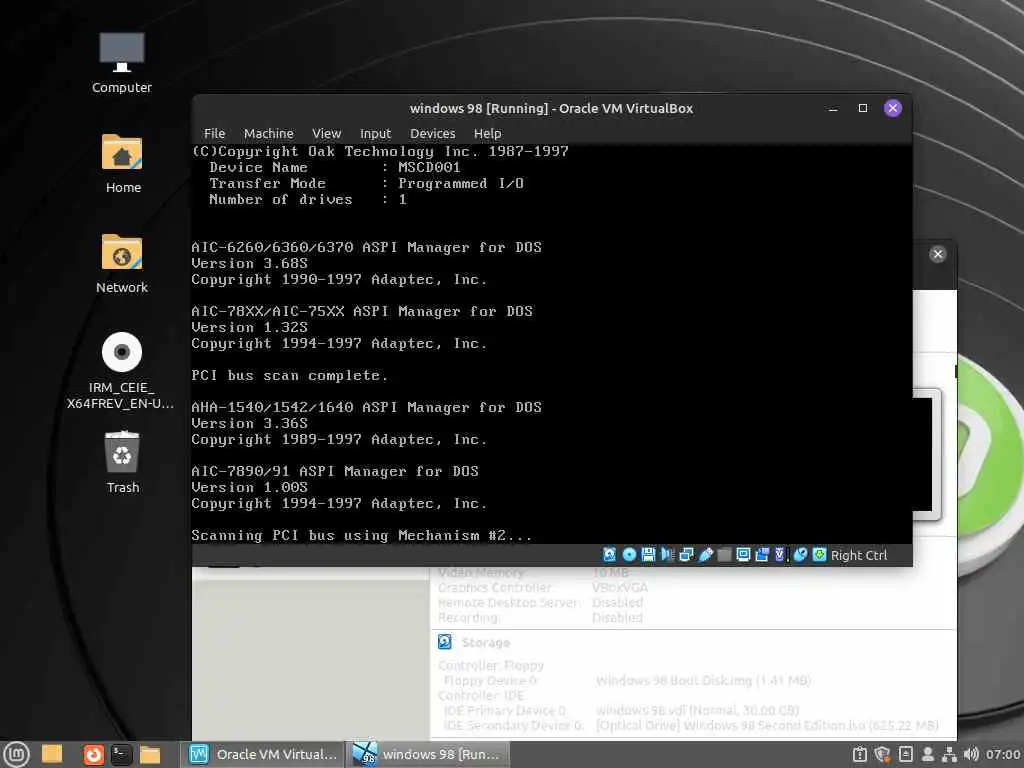Viewport: 1024px width, 768px height.
Task: Click the update manager shield tray icon
Action: pos(882,754)
